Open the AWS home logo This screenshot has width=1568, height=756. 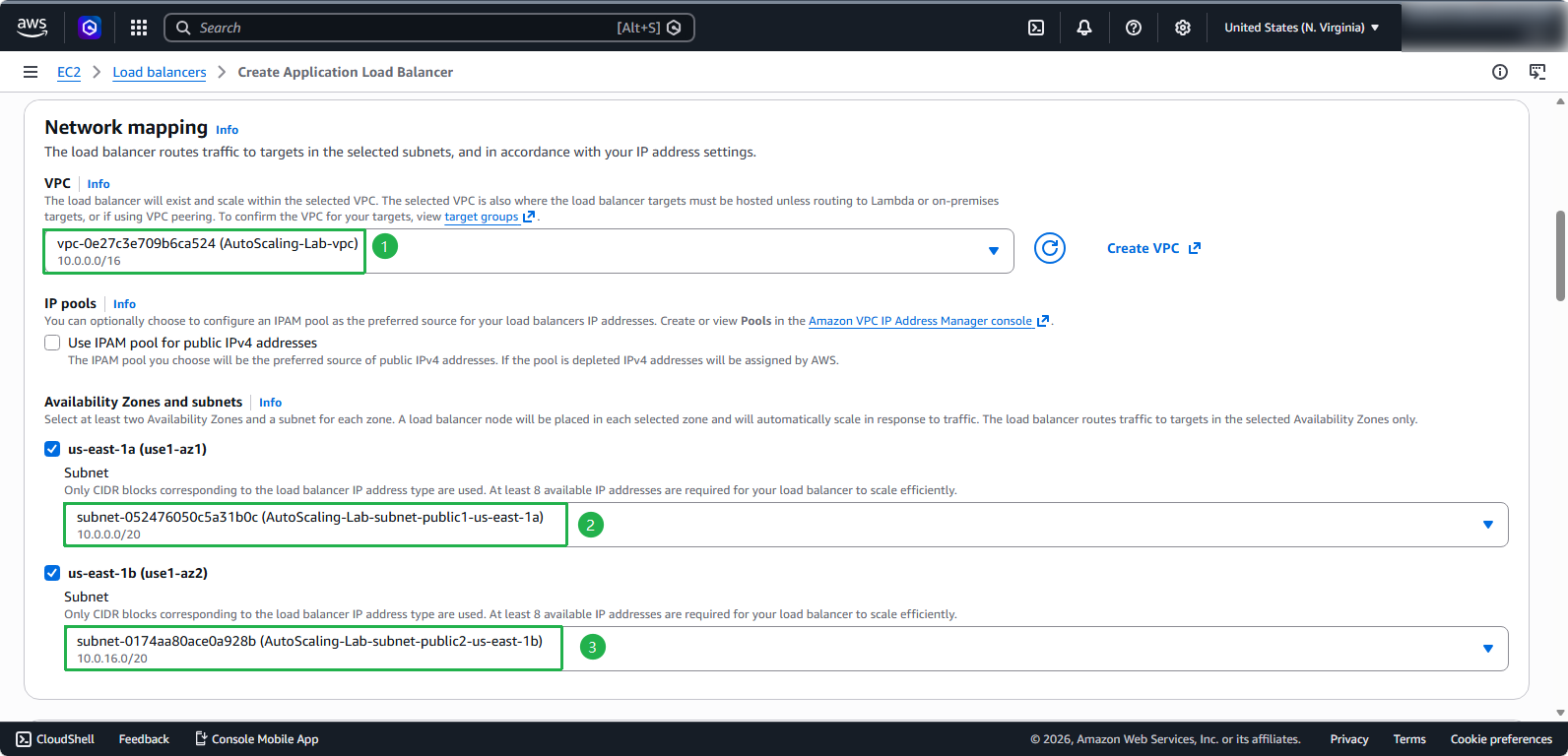point(32,28)
